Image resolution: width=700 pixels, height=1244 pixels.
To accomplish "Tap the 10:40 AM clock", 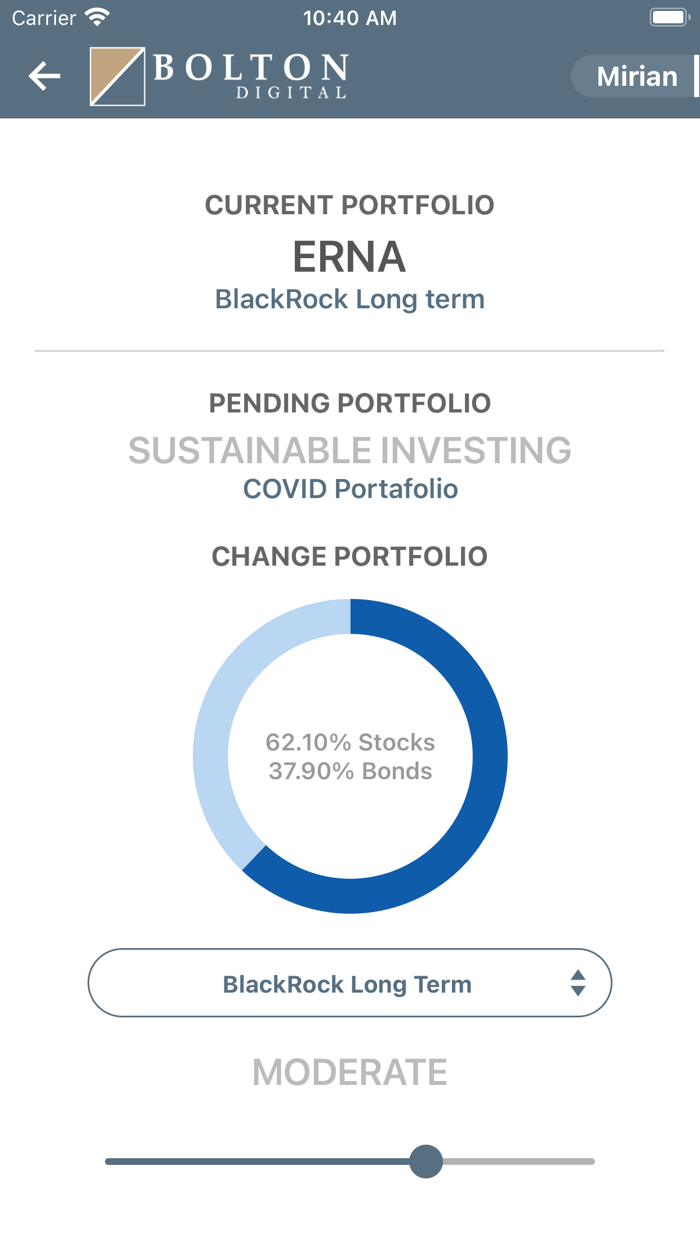I will tap(349, 18).
